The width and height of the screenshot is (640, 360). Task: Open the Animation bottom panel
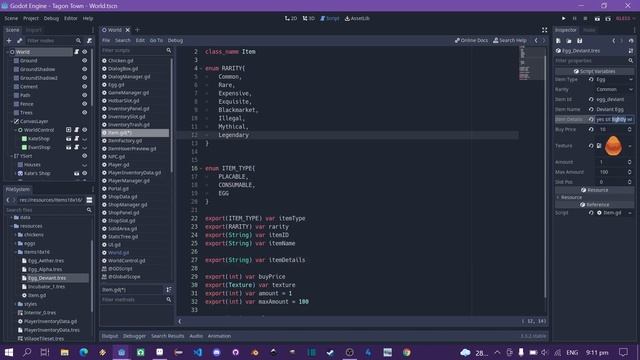pos(219,336)
